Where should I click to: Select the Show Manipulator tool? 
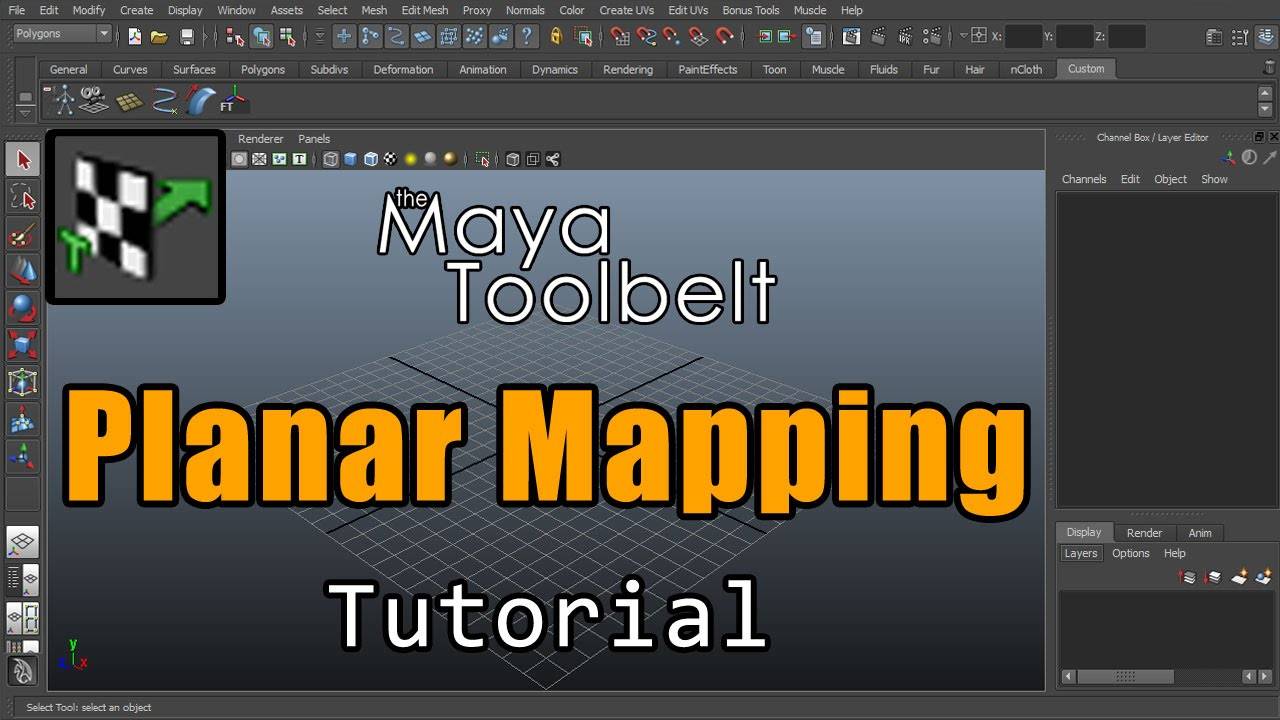coord(23,456)
